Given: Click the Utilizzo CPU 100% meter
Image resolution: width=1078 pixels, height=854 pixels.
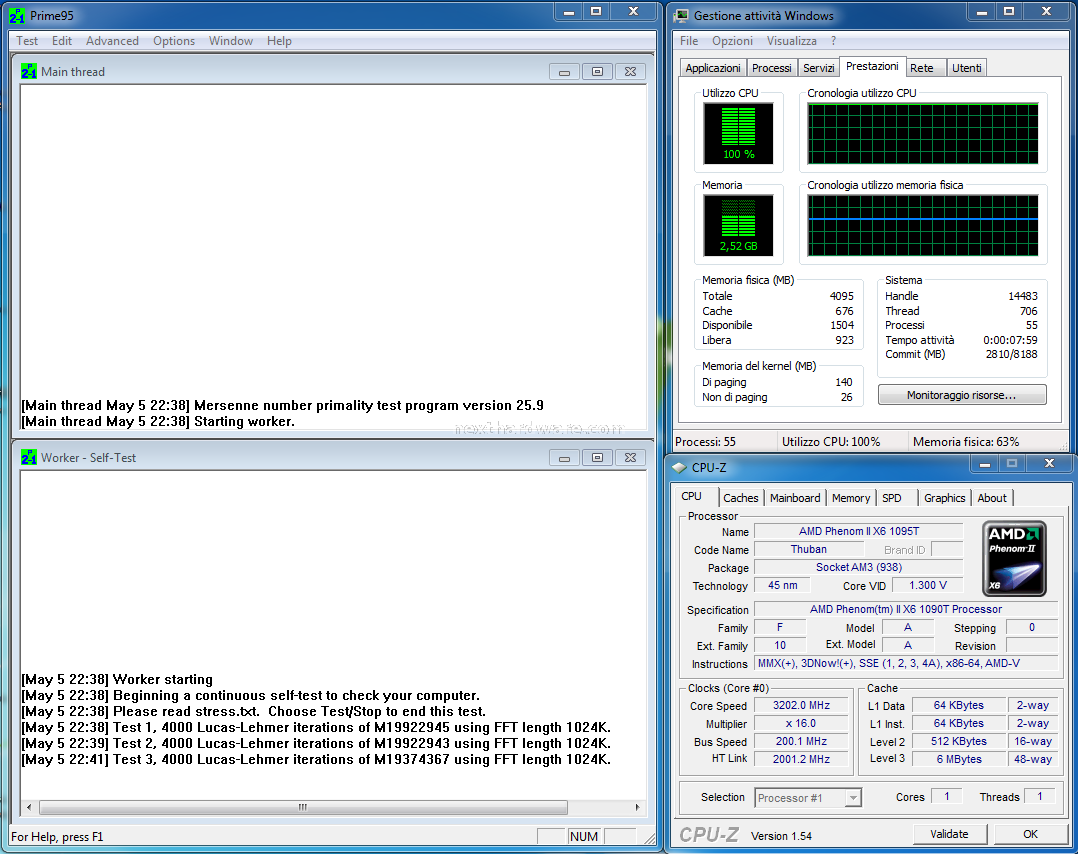Looking at the screenshot, I should pos(738,133).
